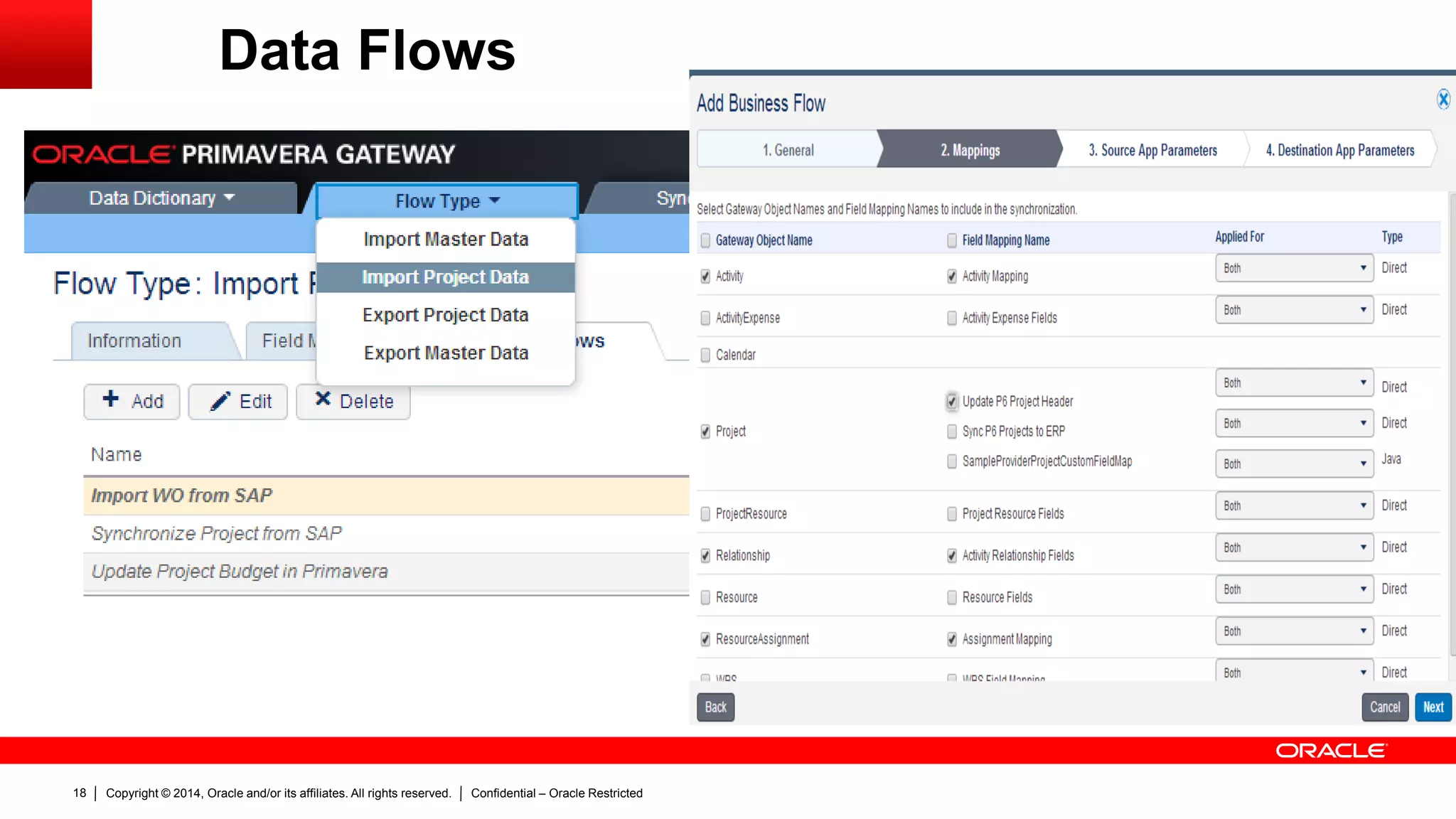1456x819 pixels.
Task: Open the Data Dictionary menu
Action: pos(161,198)
